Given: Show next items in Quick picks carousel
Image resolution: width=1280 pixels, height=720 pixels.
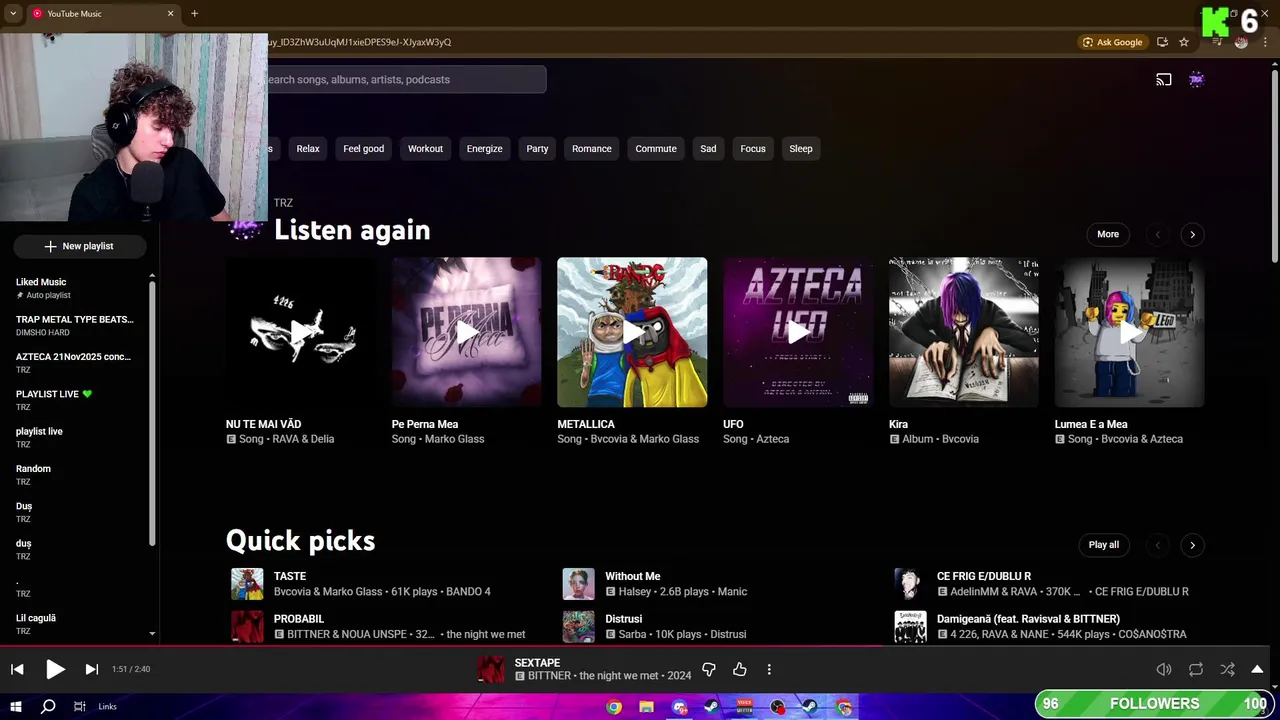Looking at the screenshot, I should 1192,545.
